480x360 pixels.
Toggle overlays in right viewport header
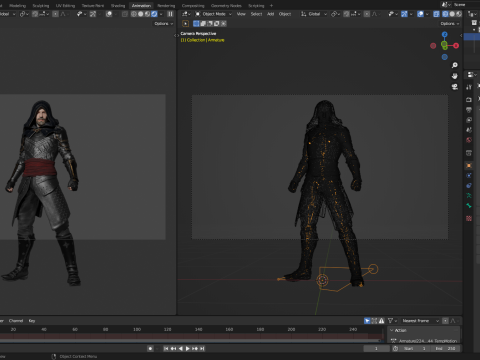(420, 14)
